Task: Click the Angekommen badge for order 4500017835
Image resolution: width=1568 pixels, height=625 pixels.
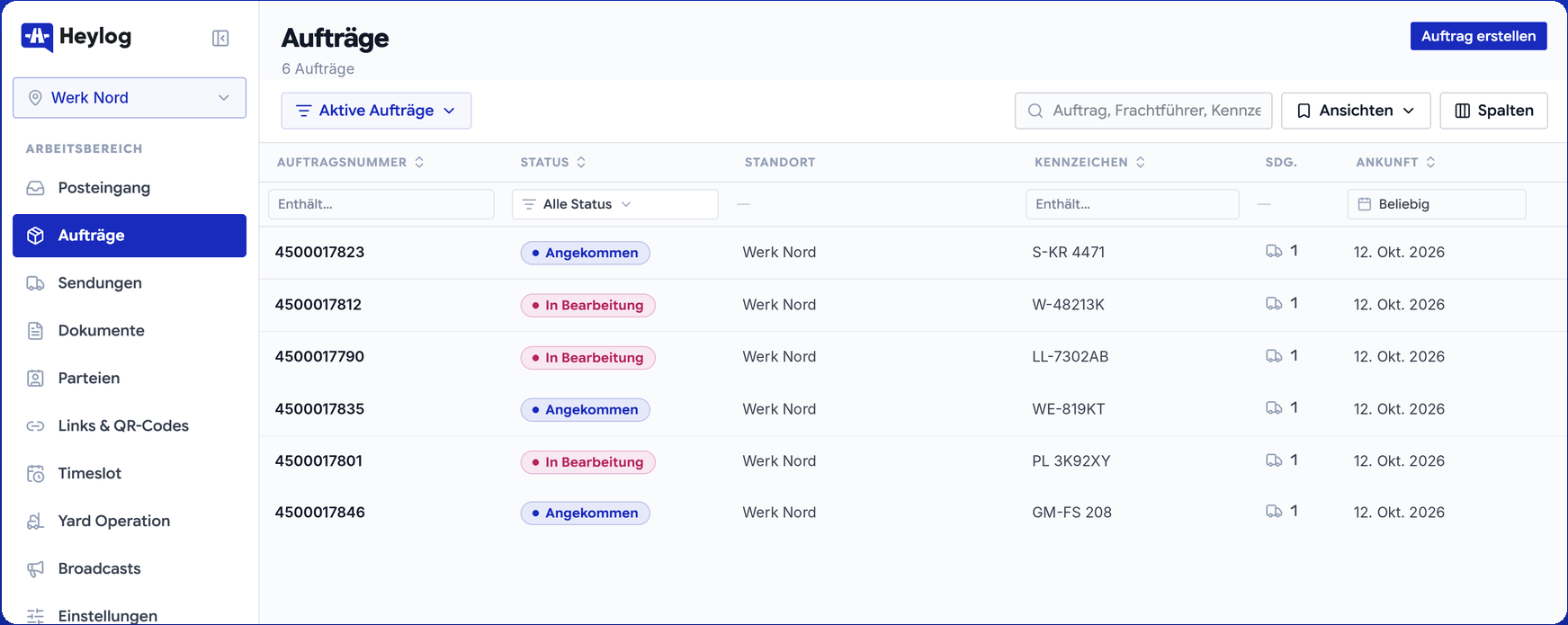Action: (585, 410)
